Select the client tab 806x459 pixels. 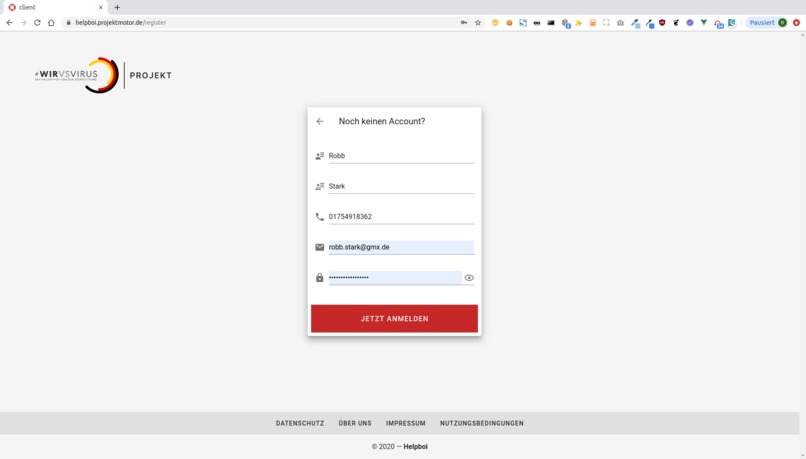[54, 7]
